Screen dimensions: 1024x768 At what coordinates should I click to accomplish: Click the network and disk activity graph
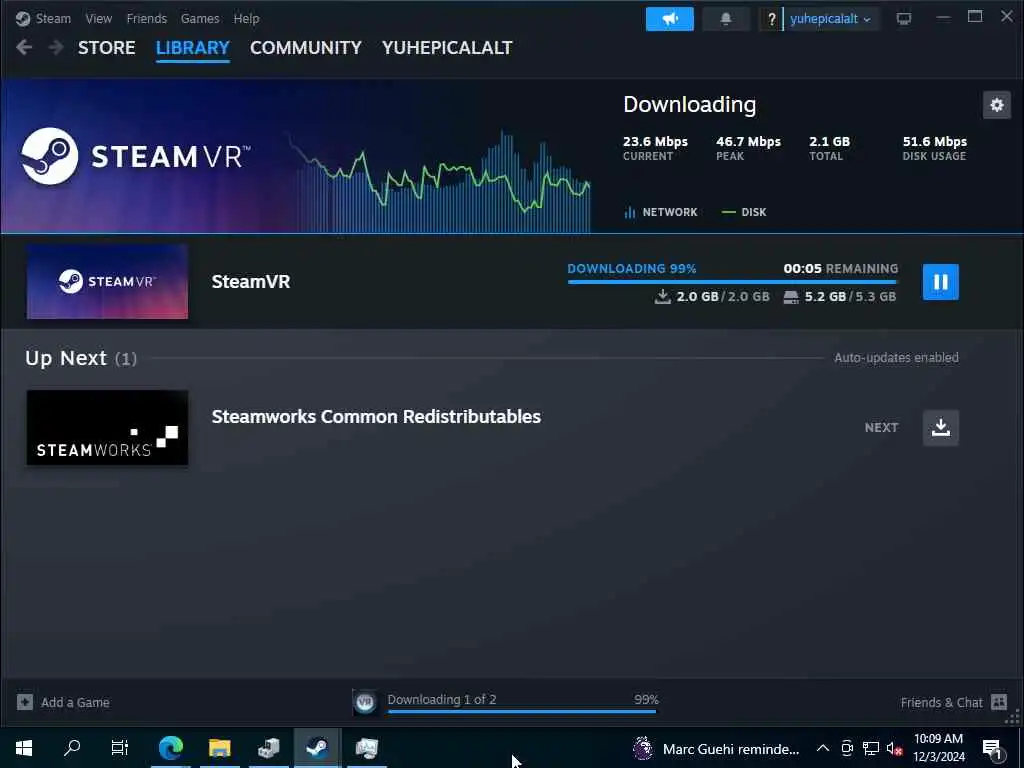click(x=439, y=182)
